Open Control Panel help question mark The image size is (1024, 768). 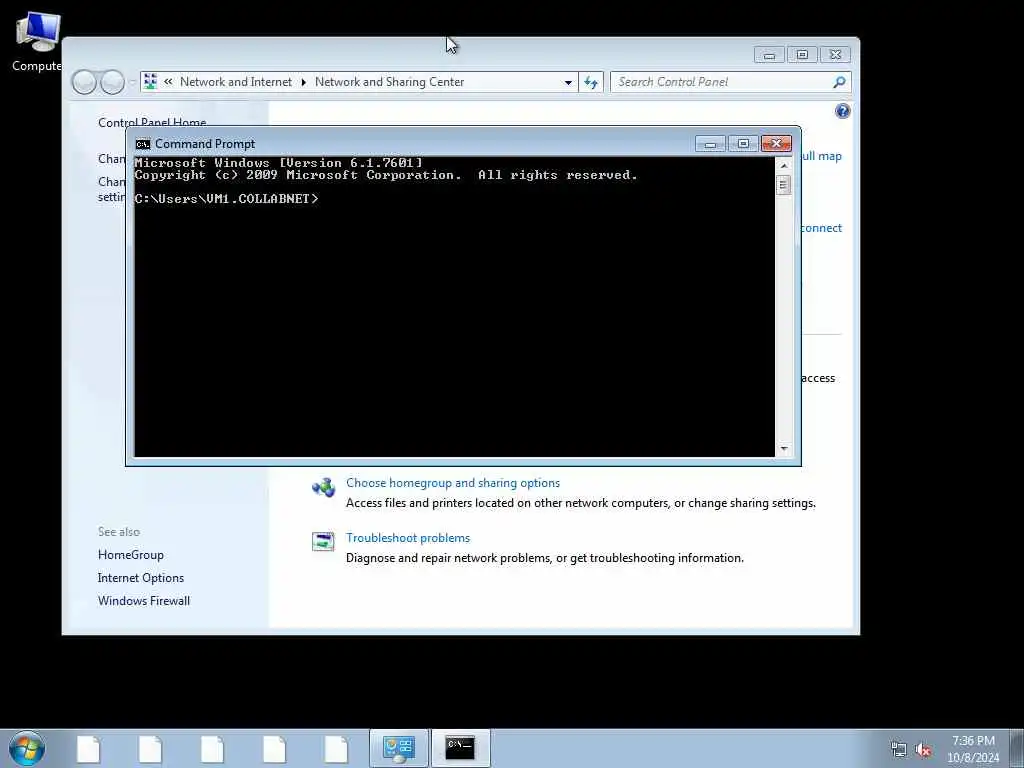[x=842, y=111]
